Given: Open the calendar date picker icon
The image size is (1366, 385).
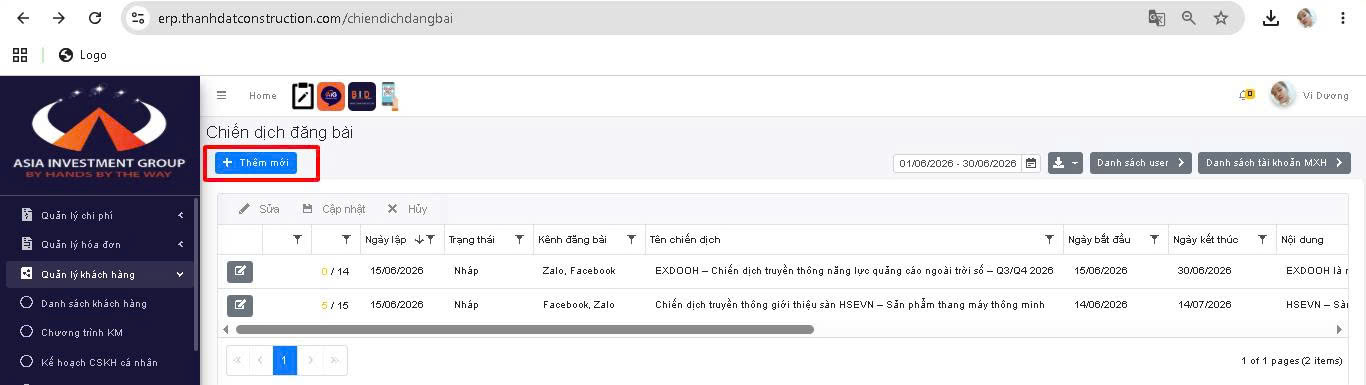Looking at the screenshot, I should (x=1031, y=163).
